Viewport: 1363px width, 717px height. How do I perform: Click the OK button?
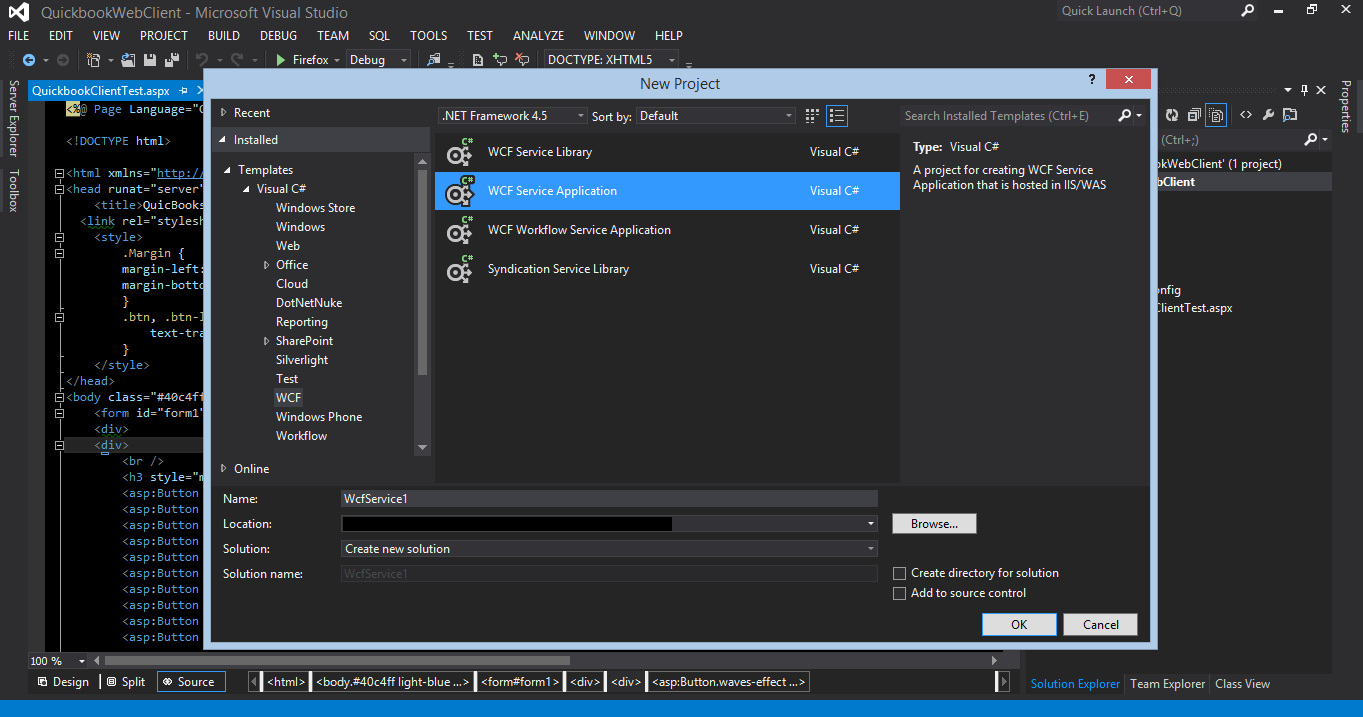point(1019,624)
